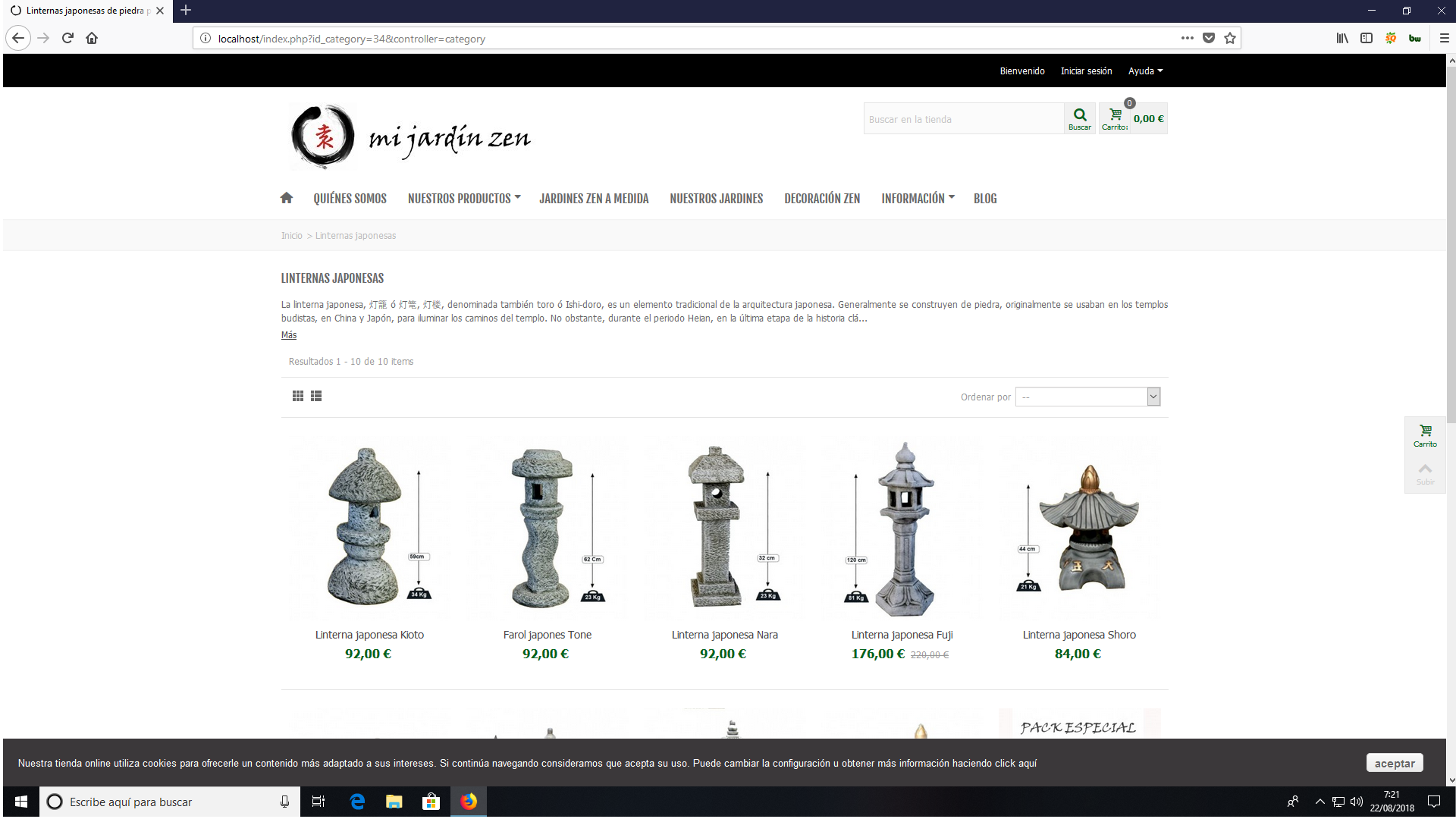Click the Más link under description

point(289,335)
